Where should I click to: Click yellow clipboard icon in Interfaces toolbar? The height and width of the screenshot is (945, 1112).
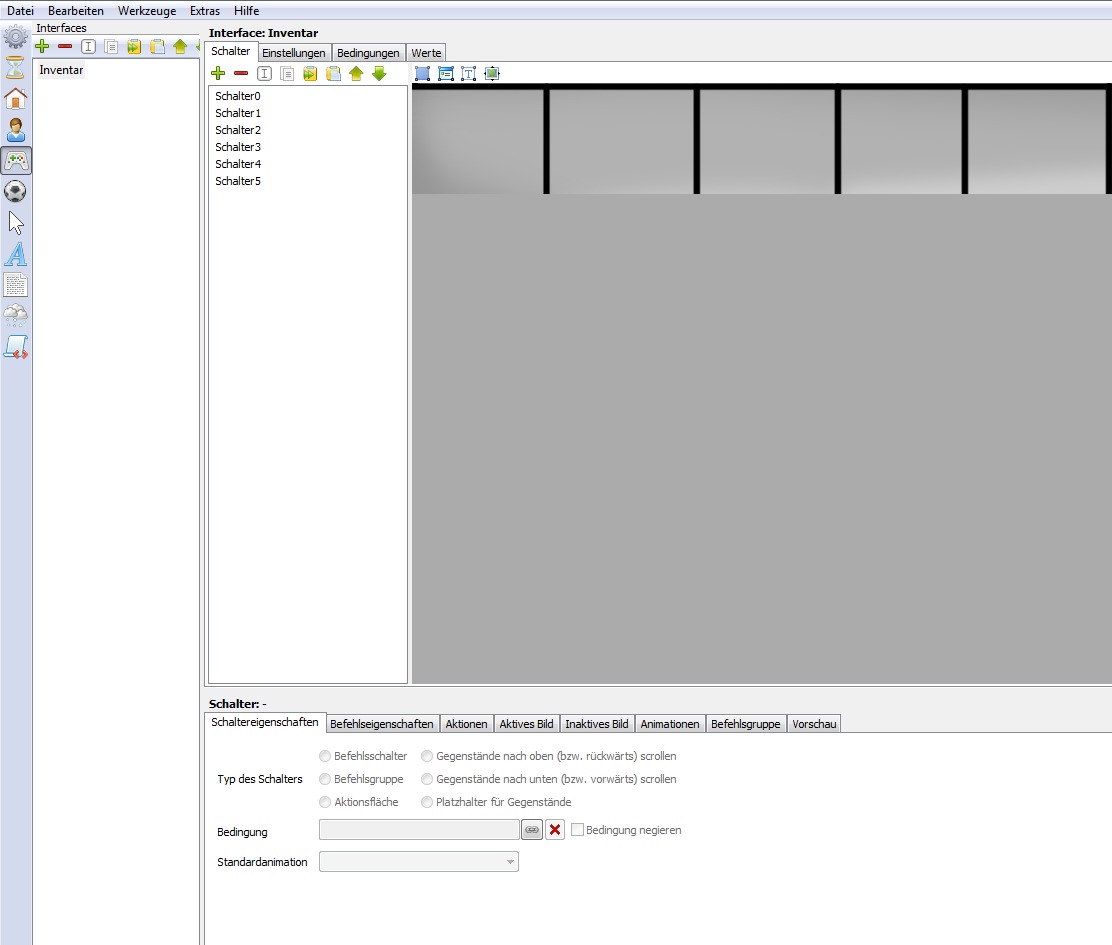(134, 47)
